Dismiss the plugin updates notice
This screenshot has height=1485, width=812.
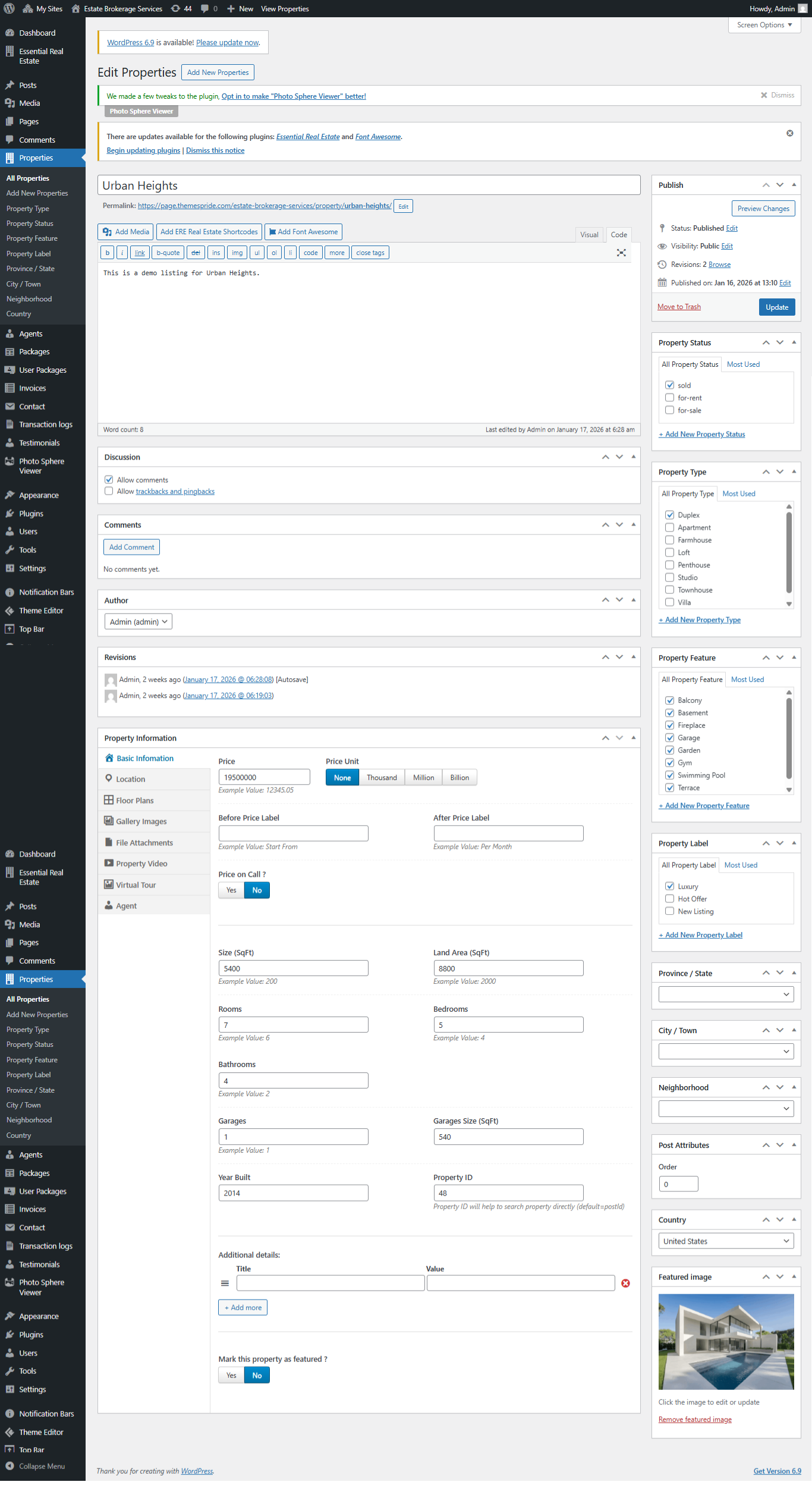(789, 133)
